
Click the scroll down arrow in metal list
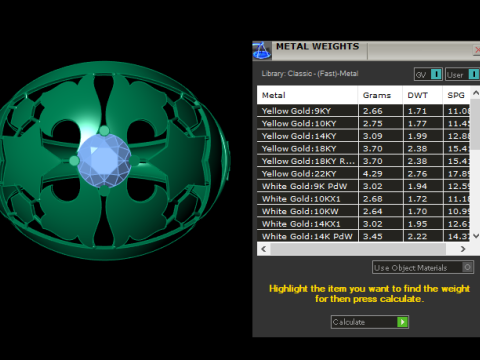475,236
